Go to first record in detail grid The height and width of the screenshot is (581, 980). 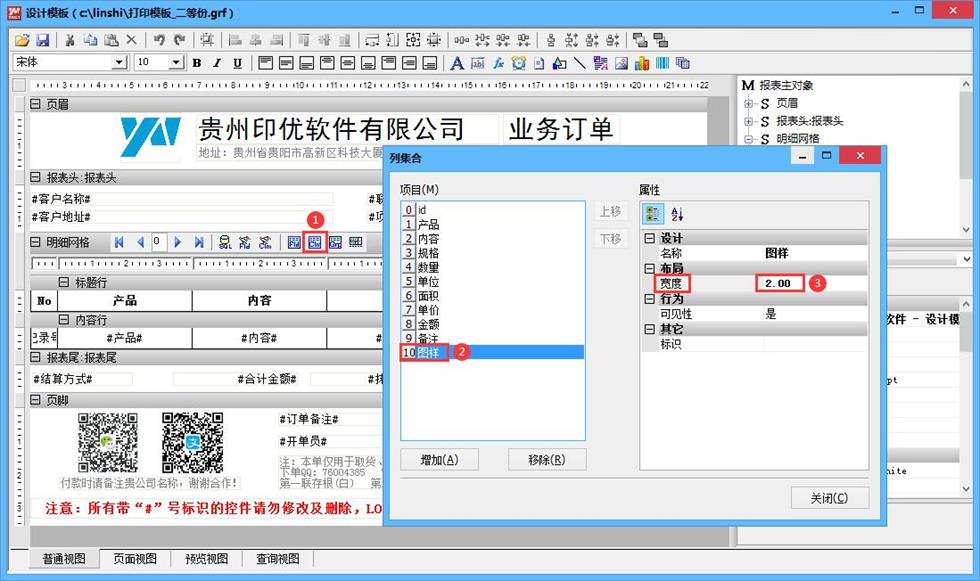point(119,242)
